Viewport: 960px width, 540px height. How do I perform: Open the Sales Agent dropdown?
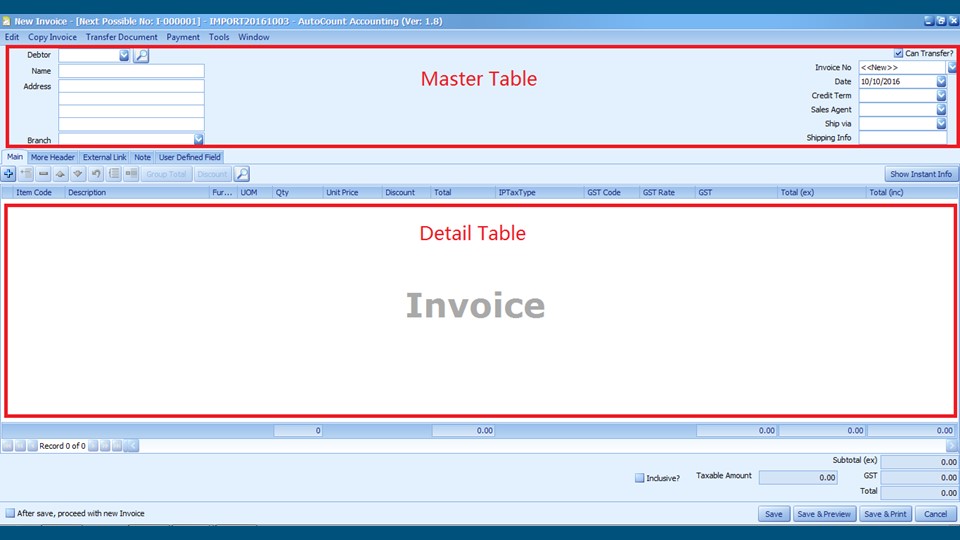[941, 110]
